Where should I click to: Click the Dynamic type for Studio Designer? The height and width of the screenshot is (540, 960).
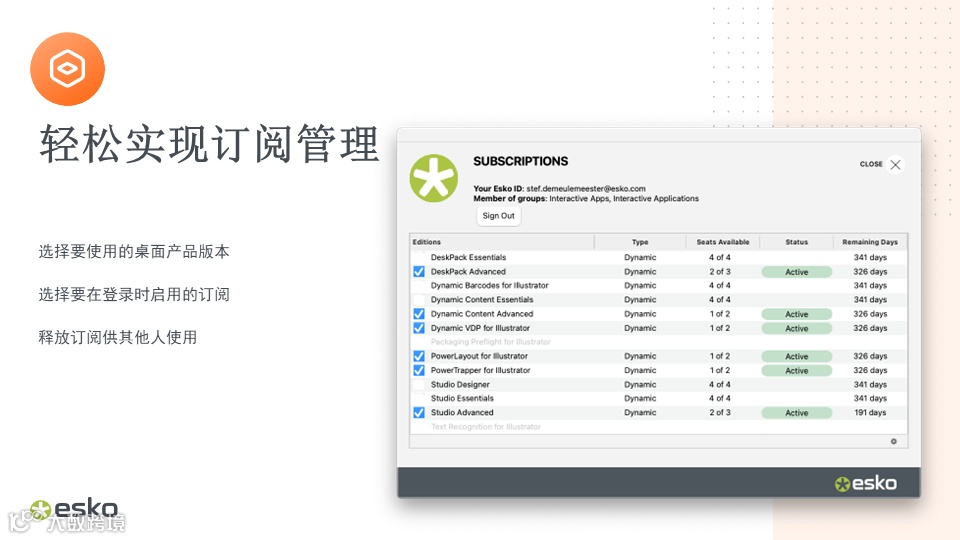[640, 384]
